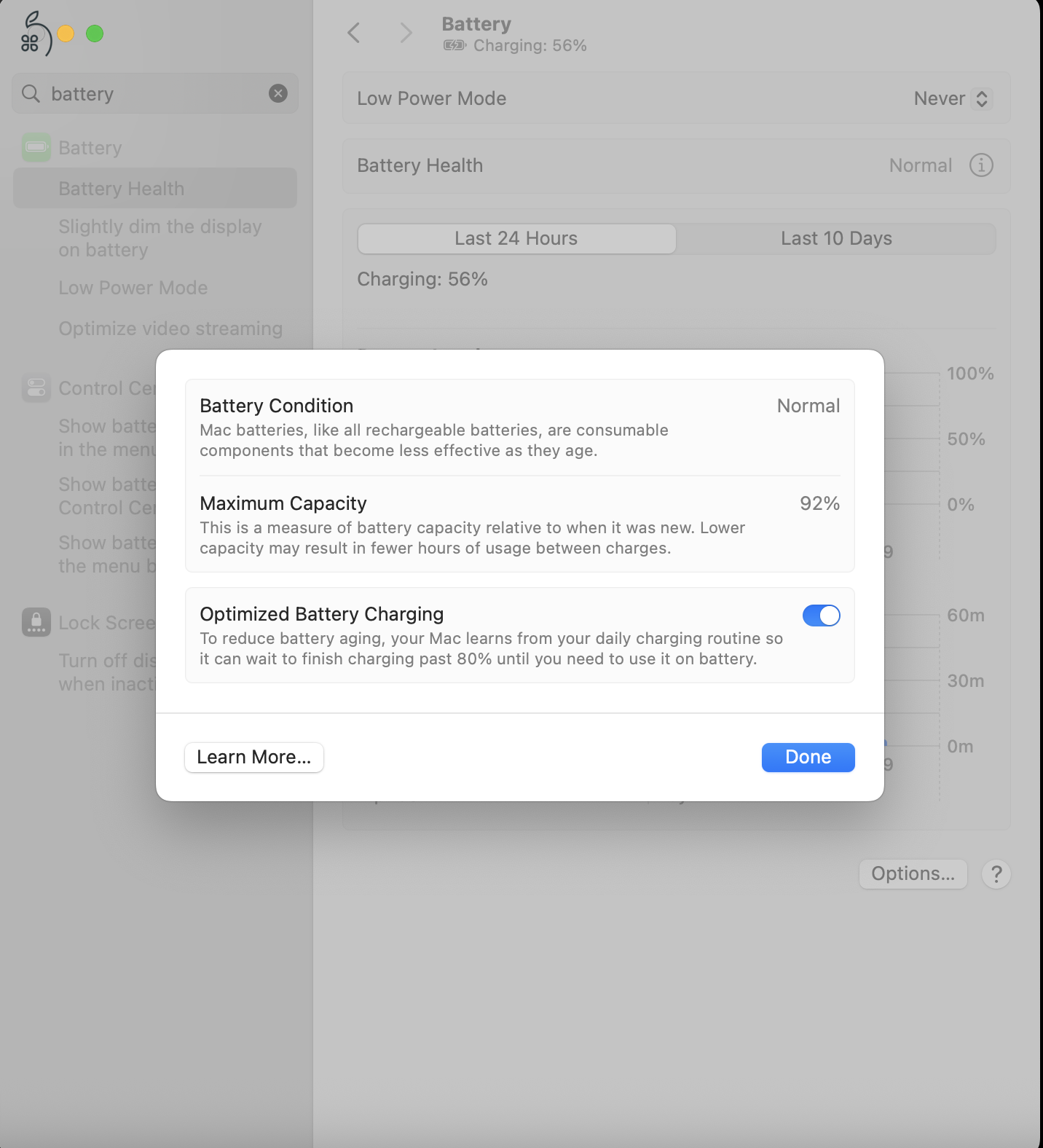This screenshot has width=1043, height=1148.
Task: Click the Battery Condition Normal value
Action: 808,406
